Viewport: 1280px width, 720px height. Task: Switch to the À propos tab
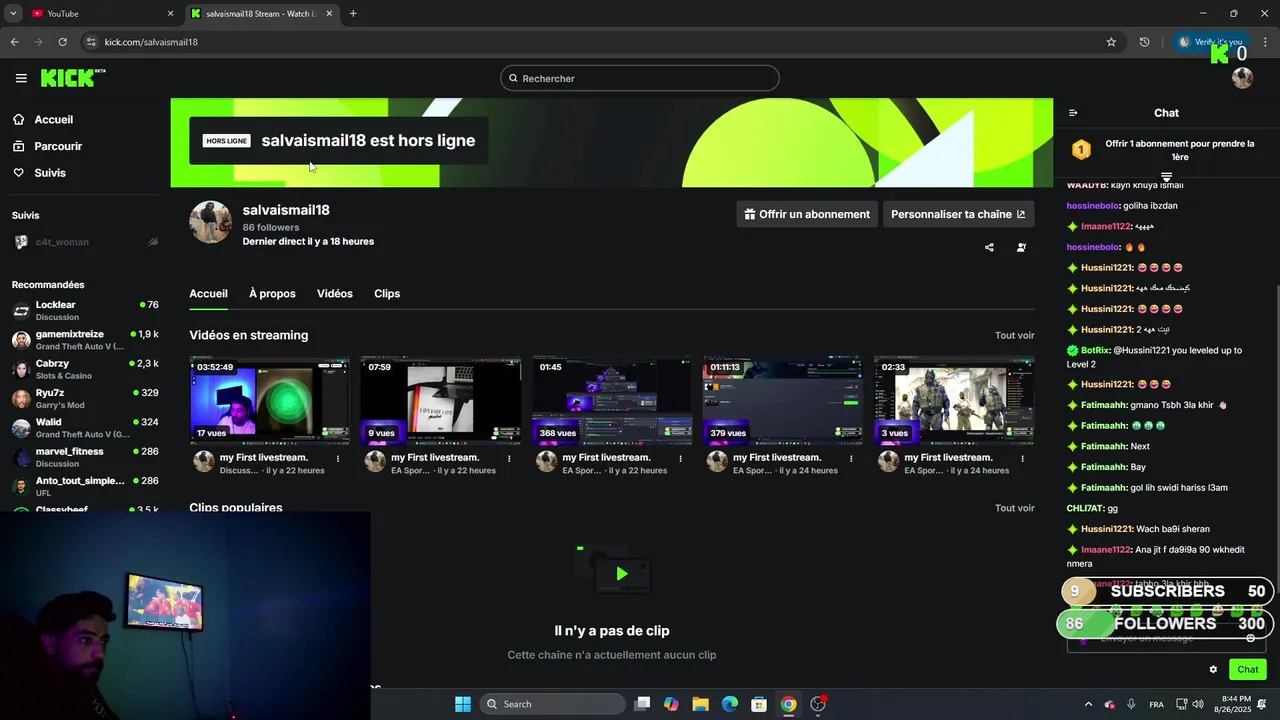tap(272, 294)
